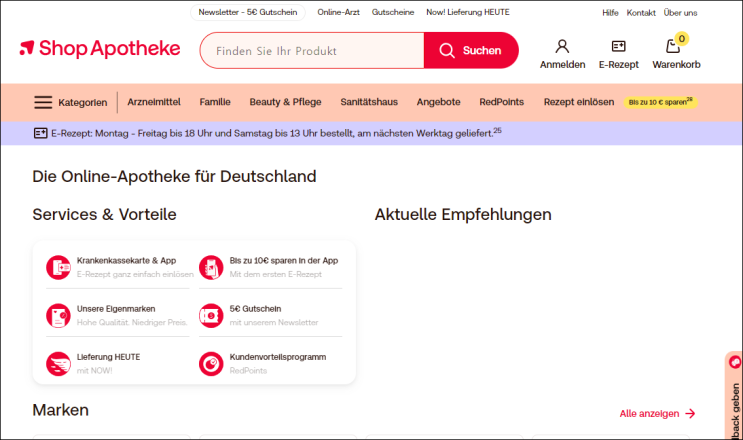The image size is (743, 440).
Task: Click the Shop Apotheke logo
Action: tap(100, 49)
